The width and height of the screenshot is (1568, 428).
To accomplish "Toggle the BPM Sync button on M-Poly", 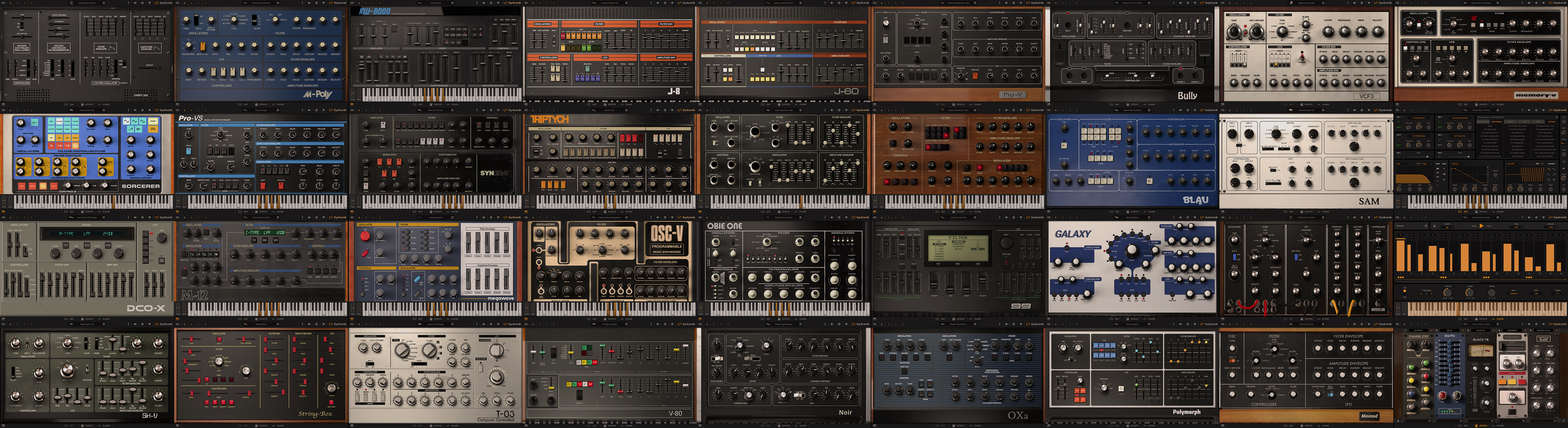I will [x=203, y=46].
